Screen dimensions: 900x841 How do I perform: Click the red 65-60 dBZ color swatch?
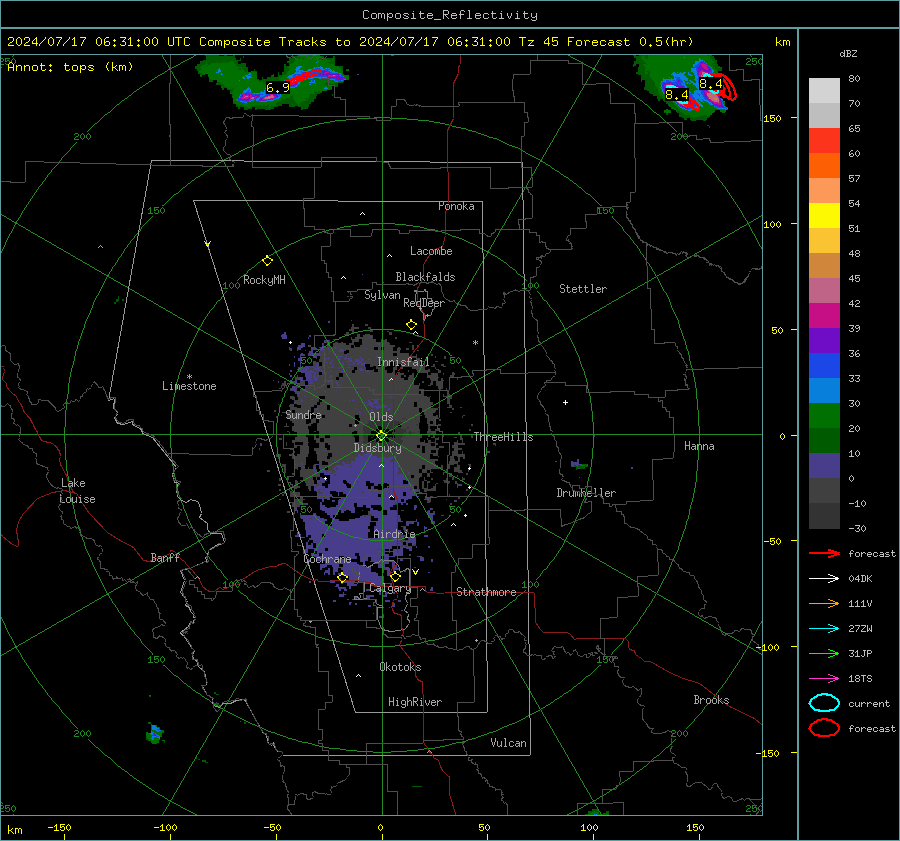(x=824, y=141)
